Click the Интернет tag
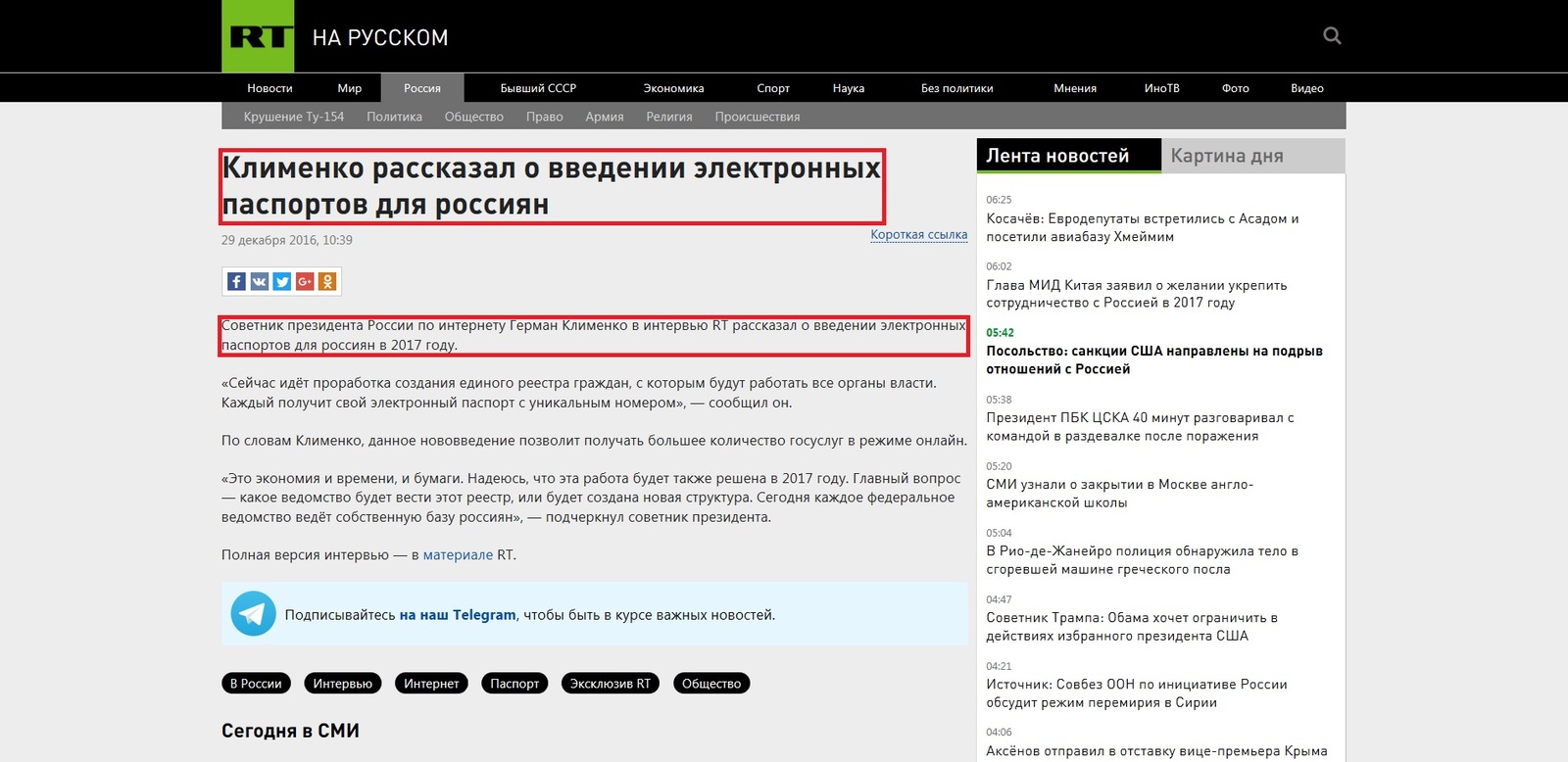 click(431, 684)
